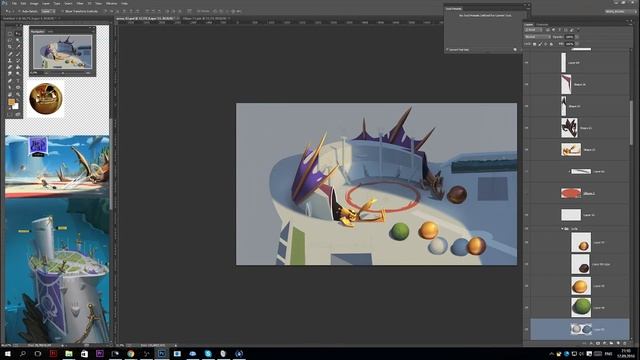Select the Lasso tool
Screen dimensions: 640x360
10,40
